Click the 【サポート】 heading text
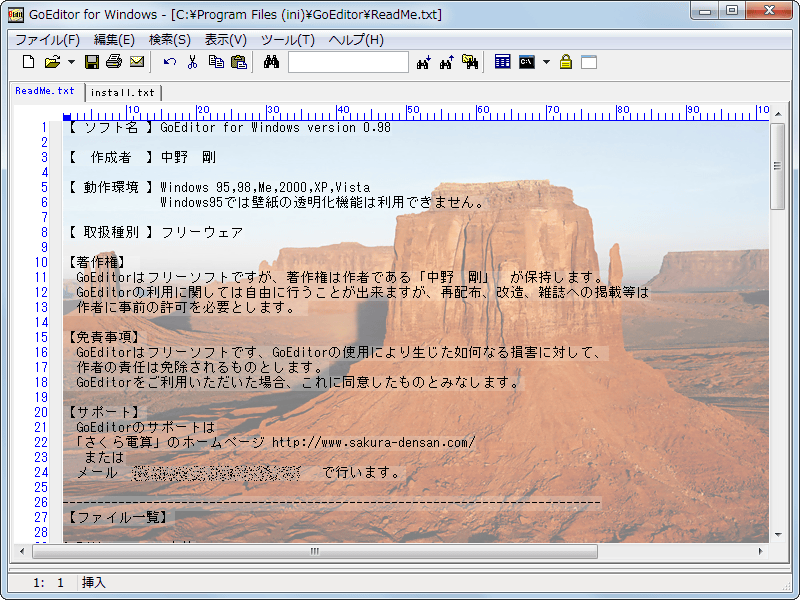This screenshot has width=800, height=600. point(104,412)
